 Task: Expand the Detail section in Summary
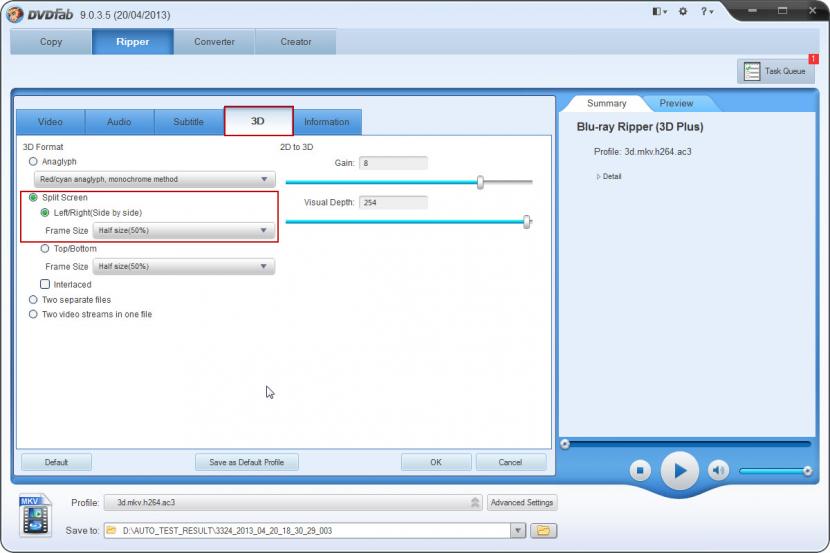click(x=609, y=176)
